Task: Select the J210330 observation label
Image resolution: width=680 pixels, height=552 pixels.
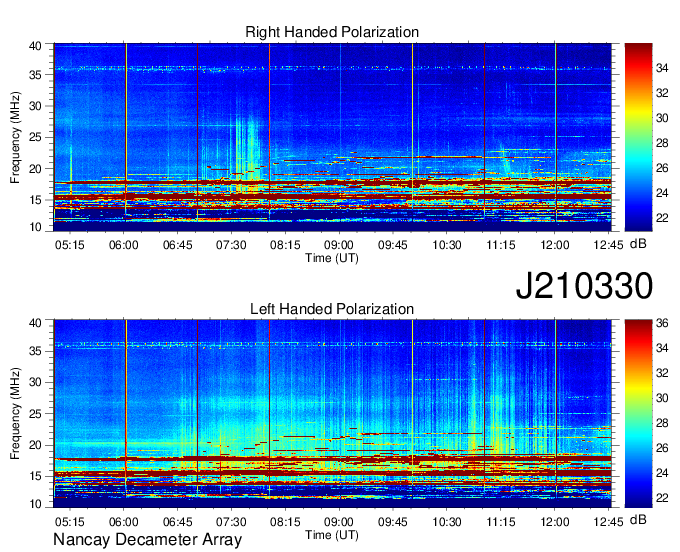Action: (x=584, y=286)
